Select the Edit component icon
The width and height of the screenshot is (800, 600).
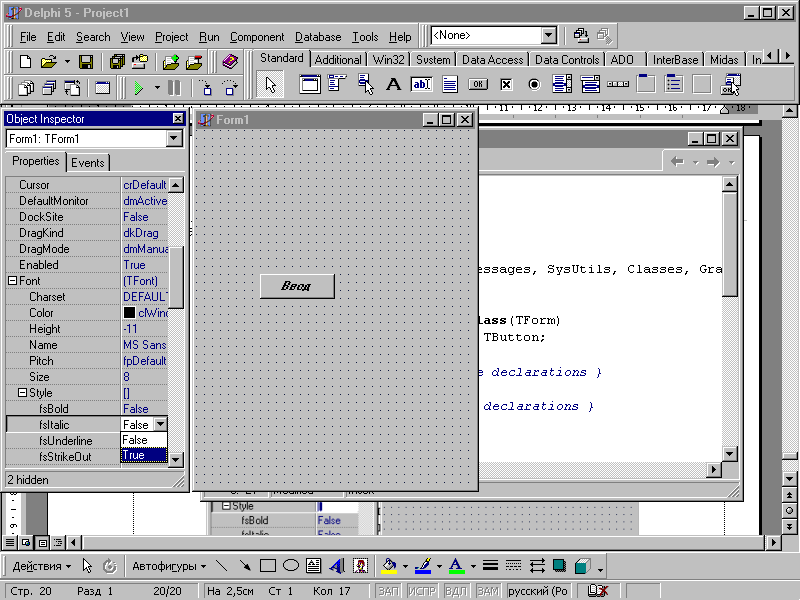tap(421, 84)
